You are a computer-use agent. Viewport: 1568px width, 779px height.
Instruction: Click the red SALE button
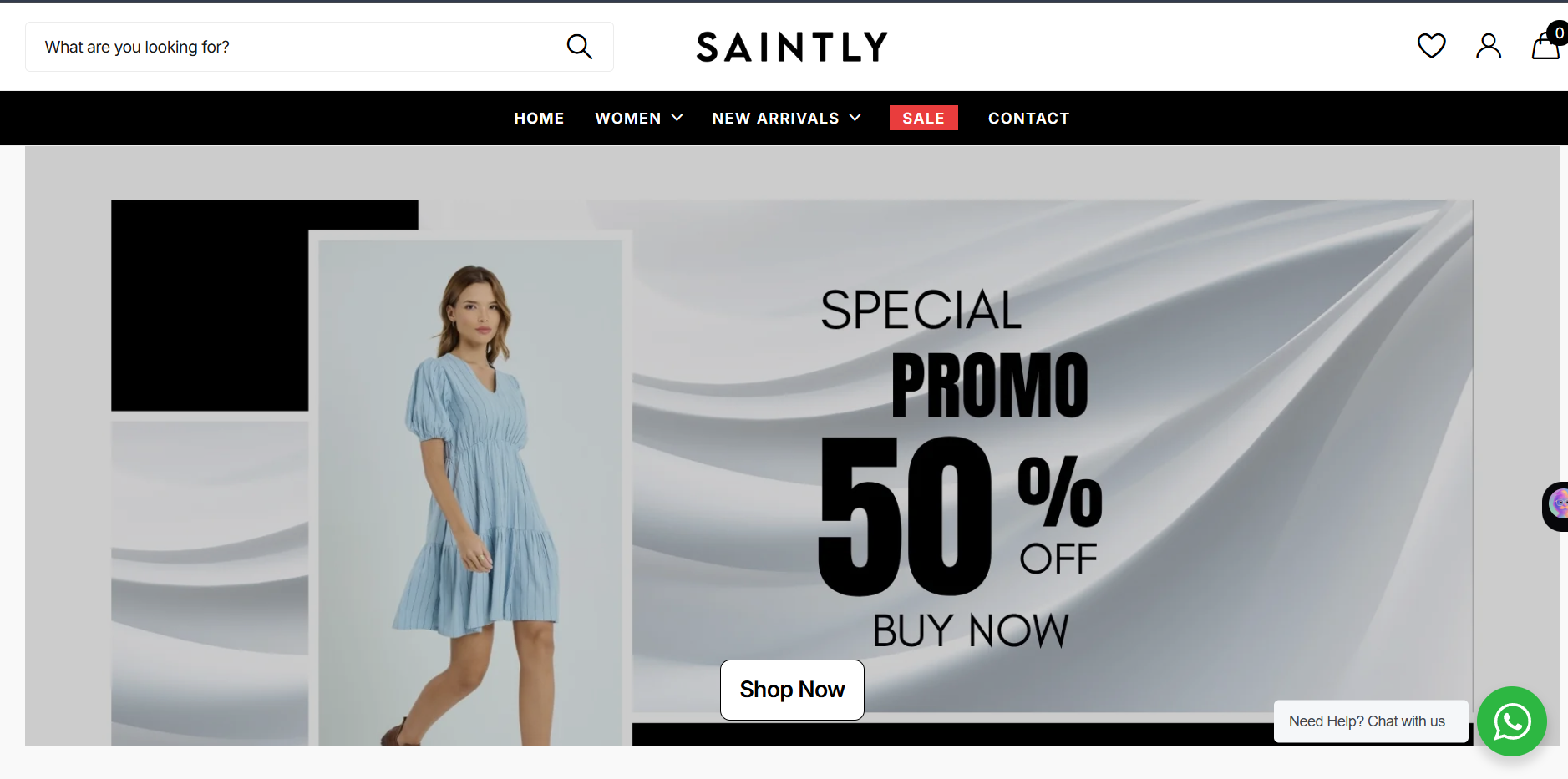tap(923, 118)
